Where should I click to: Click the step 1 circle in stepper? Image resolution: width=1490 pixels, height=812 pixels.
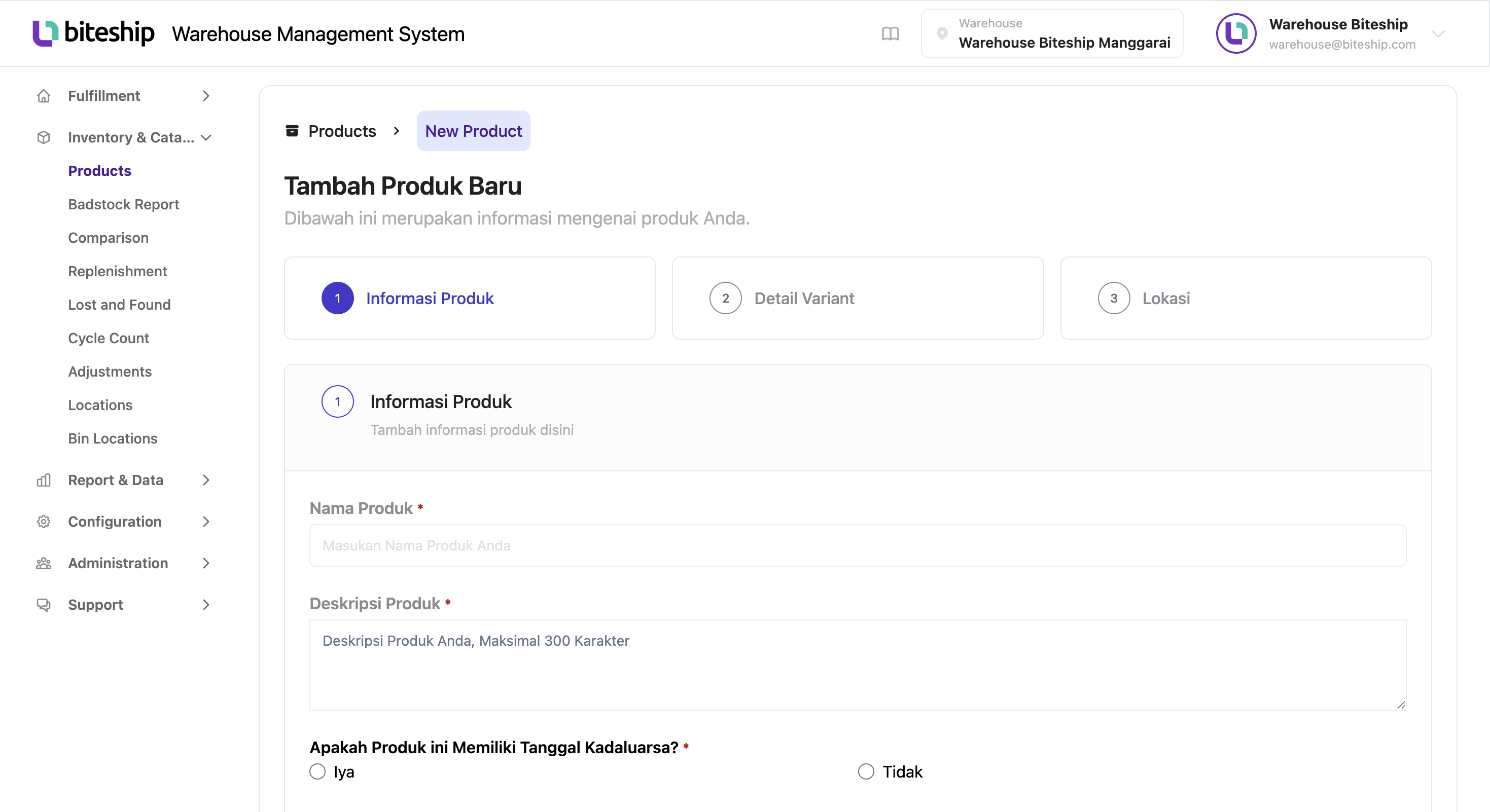[x=337, y=298]
